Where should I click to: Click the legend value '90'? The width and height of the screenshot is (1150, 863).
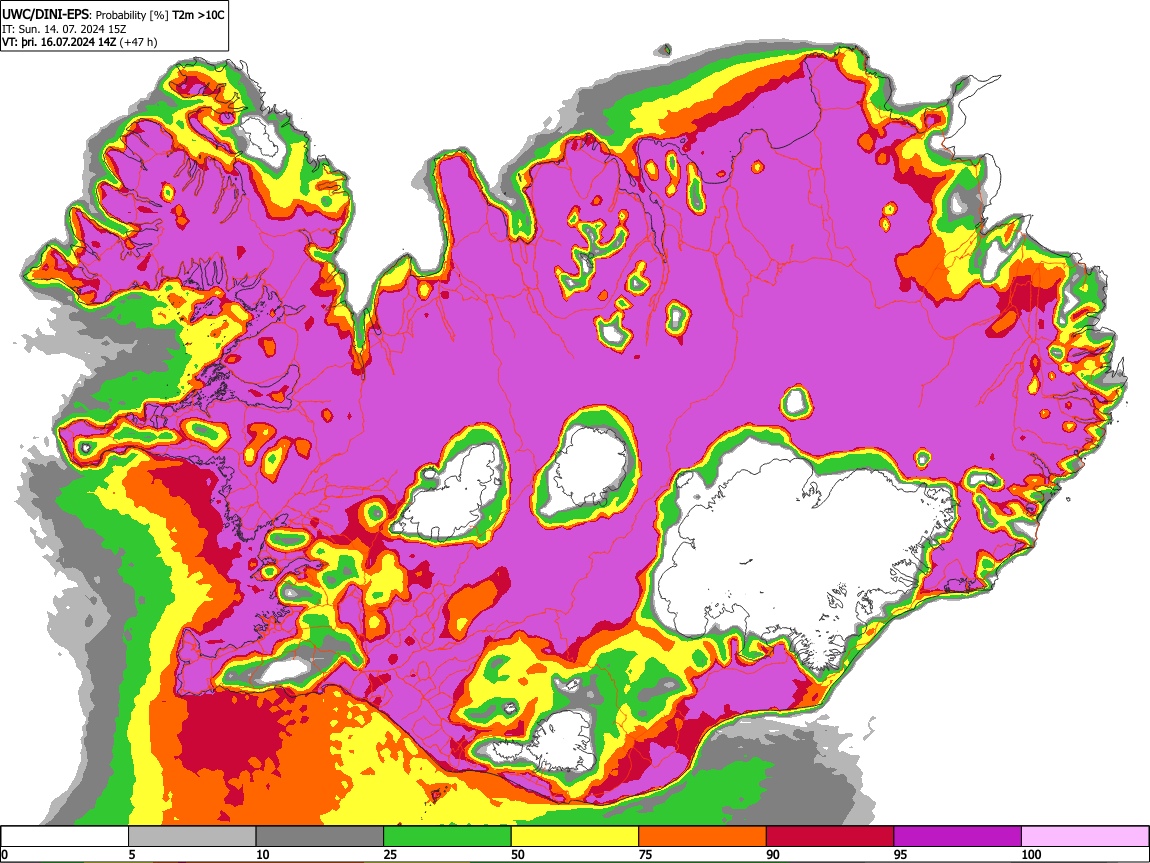pyautogui.click(x=773, y=854)
